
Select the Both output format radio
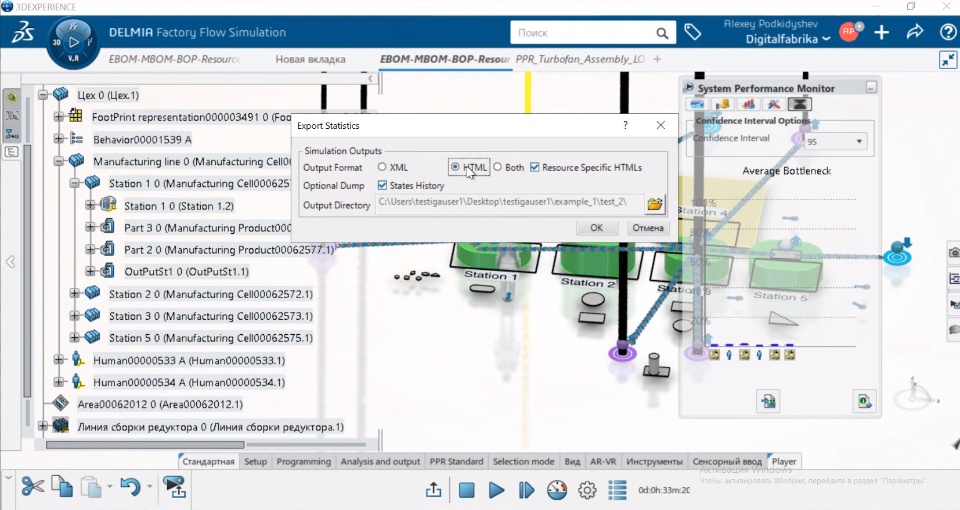tap(497, 167)
